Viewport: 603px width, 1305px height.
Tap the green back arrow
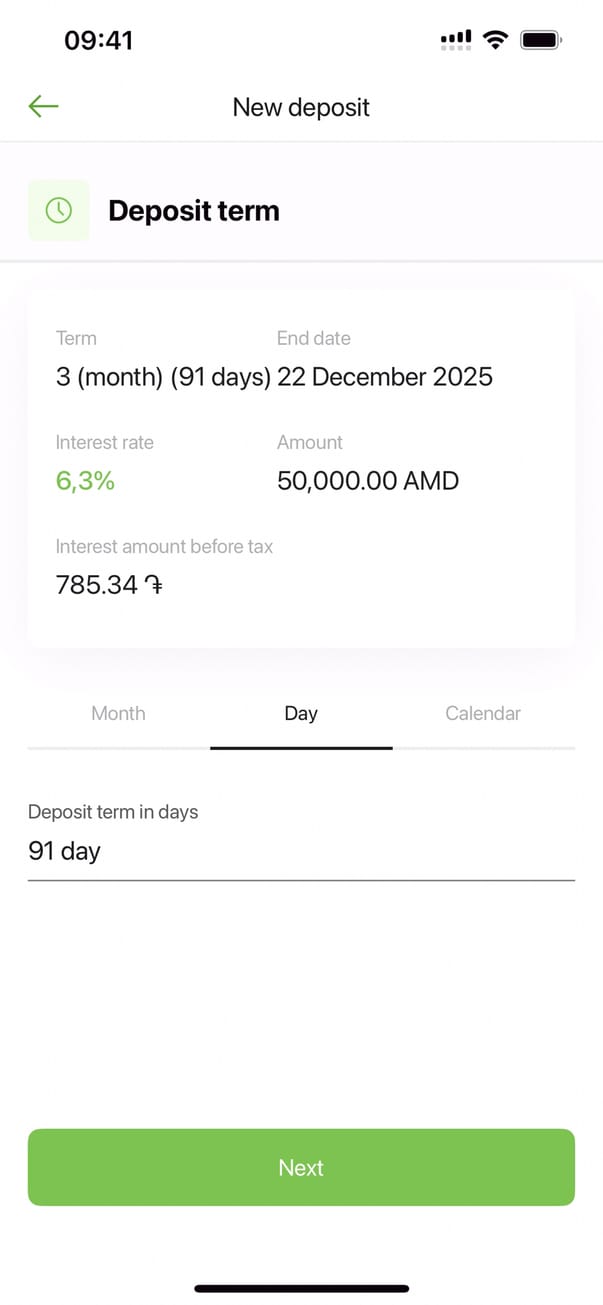pyautogui.click(x=44, y=106)
